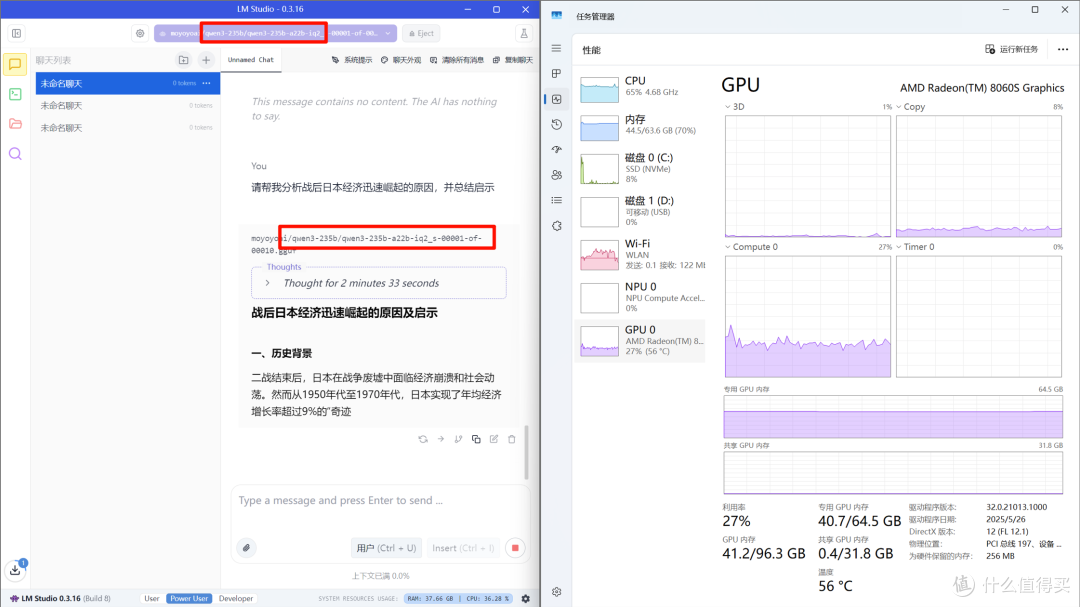Click the dedicated GPU memory usage bar
Image resolution: width=1080 pixels, height=607 pixels.
click(893, 416)
